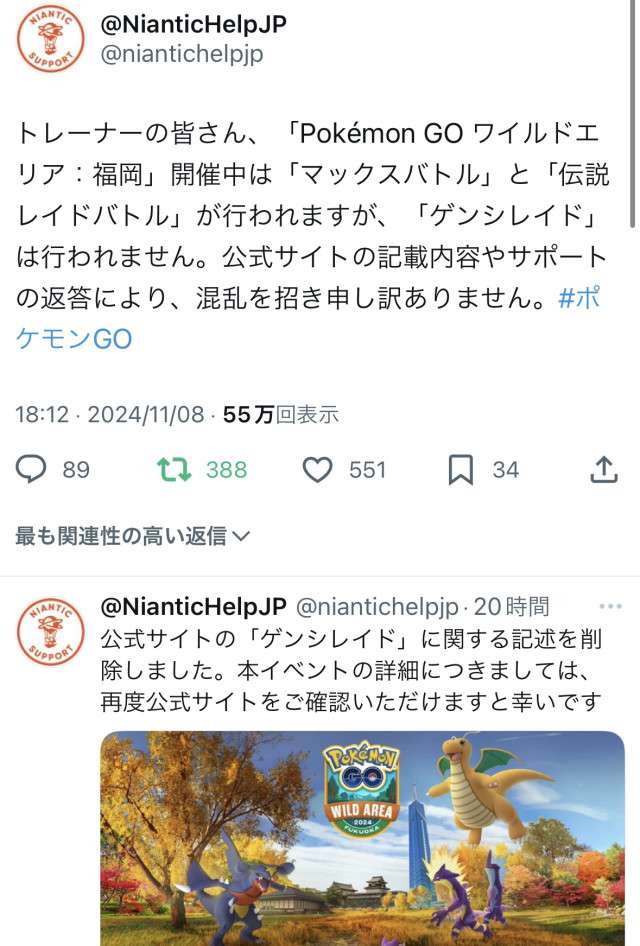View the 388 retweets count

tap(227, 470)
